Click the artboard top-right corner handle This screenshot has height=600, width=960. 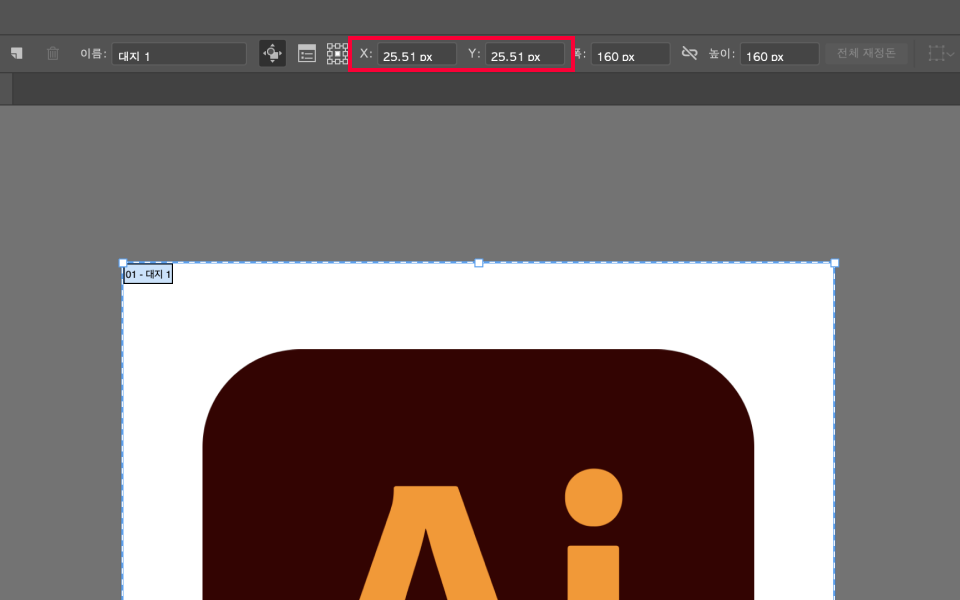834,263
